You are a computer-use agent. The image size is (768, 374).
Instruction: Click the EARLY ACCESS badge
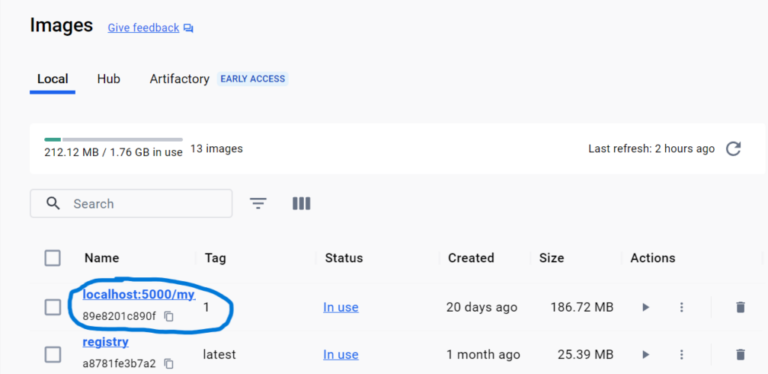(x=253, y=79)
